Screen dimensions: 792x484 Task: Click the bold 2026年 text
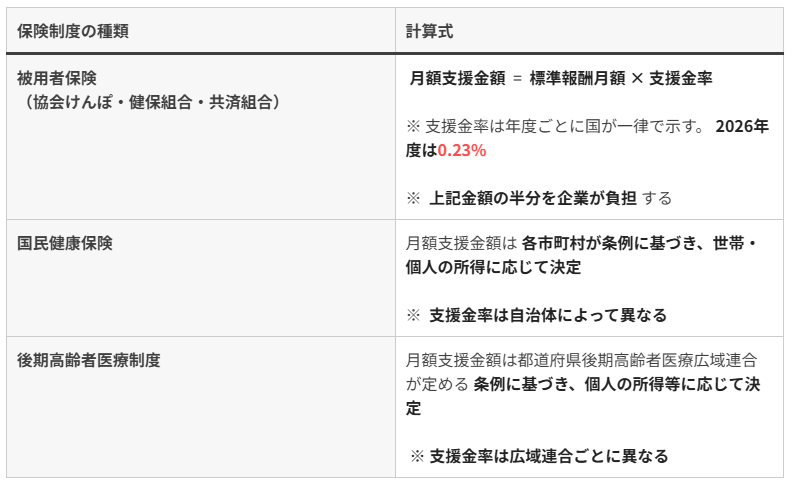pos(742,127)
